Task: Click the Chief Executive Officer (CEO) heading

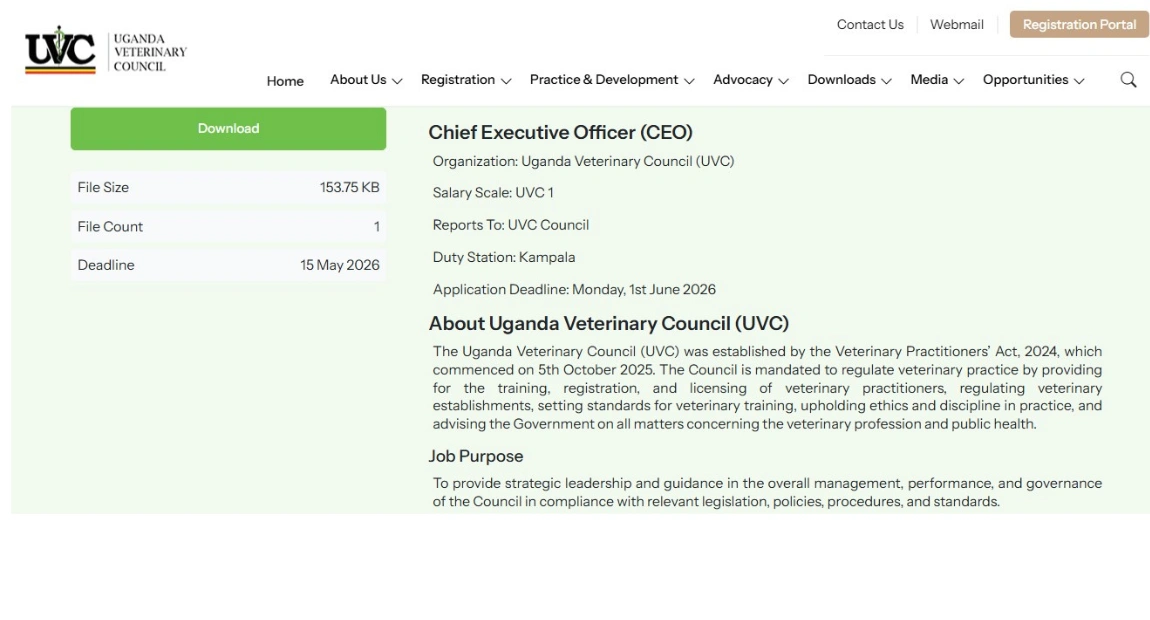Action: point(560,132)
